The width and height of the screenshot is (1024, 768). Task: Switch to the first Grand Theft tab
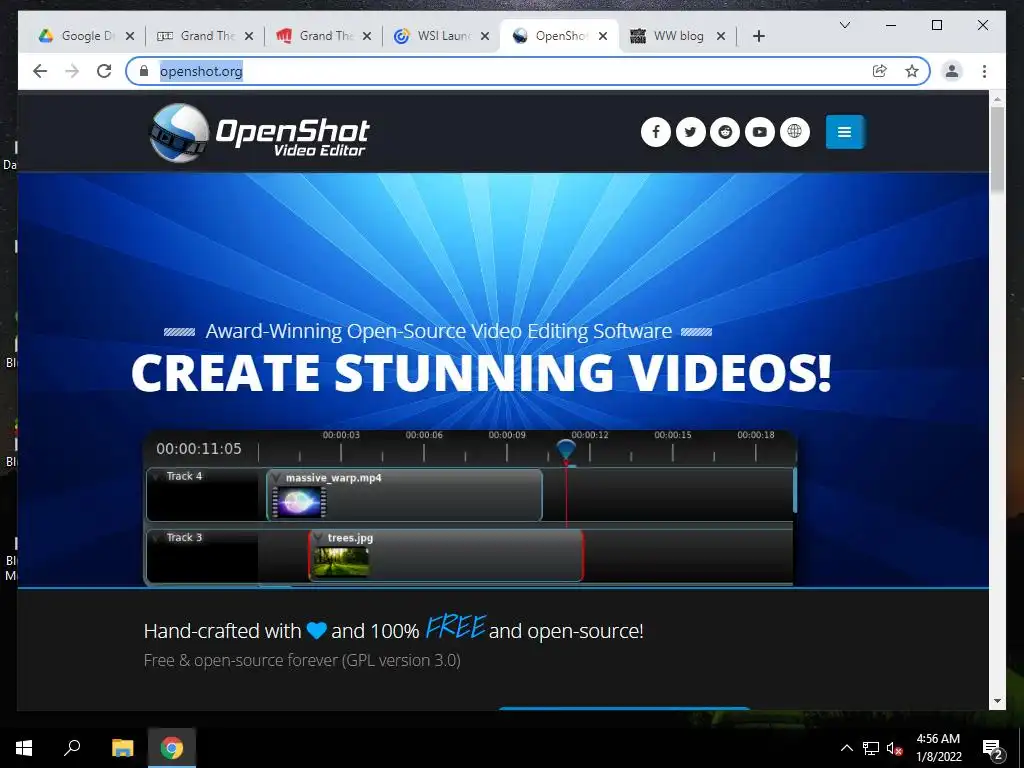tap(204, 36)
